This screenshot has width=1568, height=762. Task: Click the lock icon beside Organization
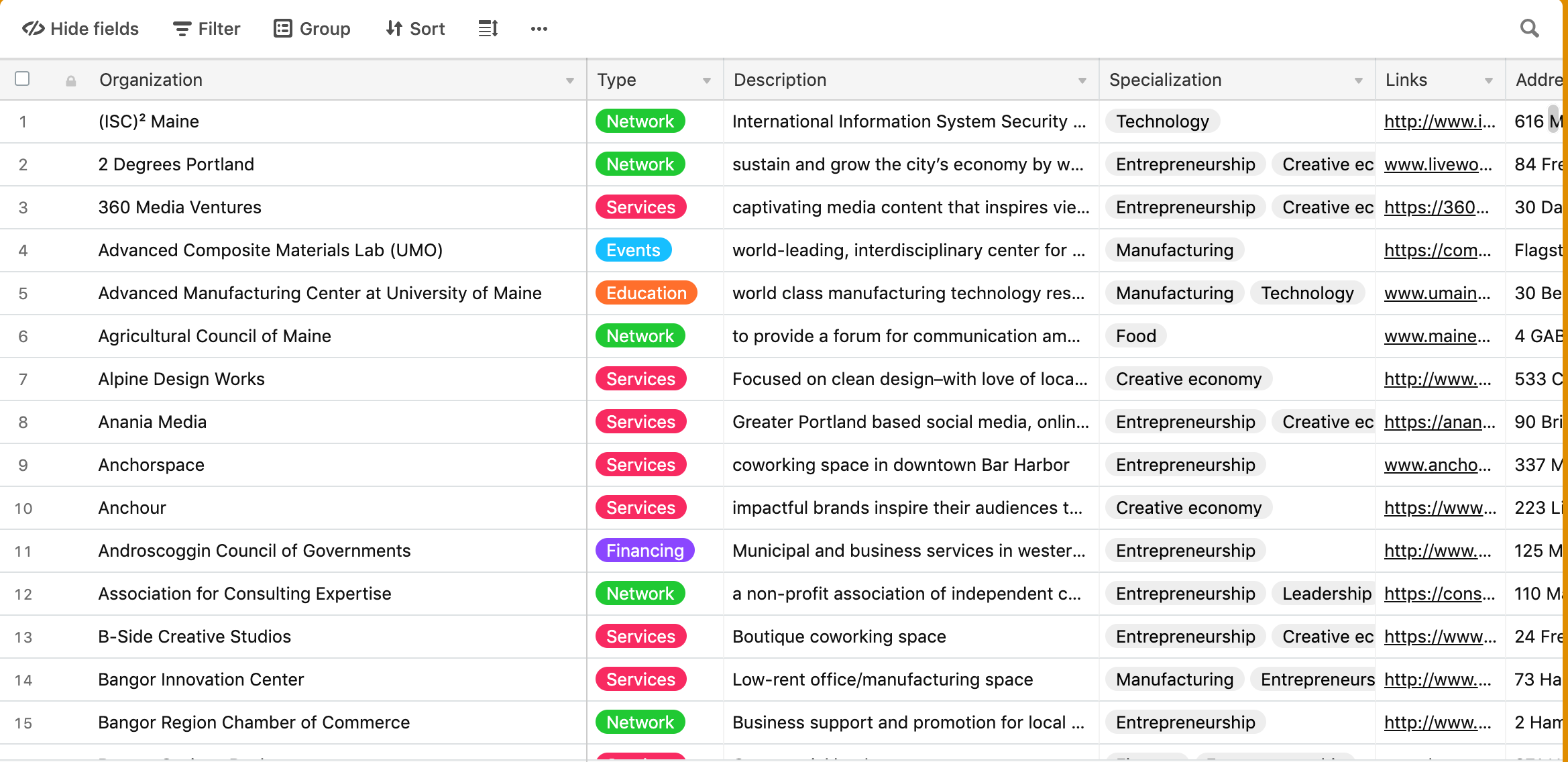pos(70,81)
